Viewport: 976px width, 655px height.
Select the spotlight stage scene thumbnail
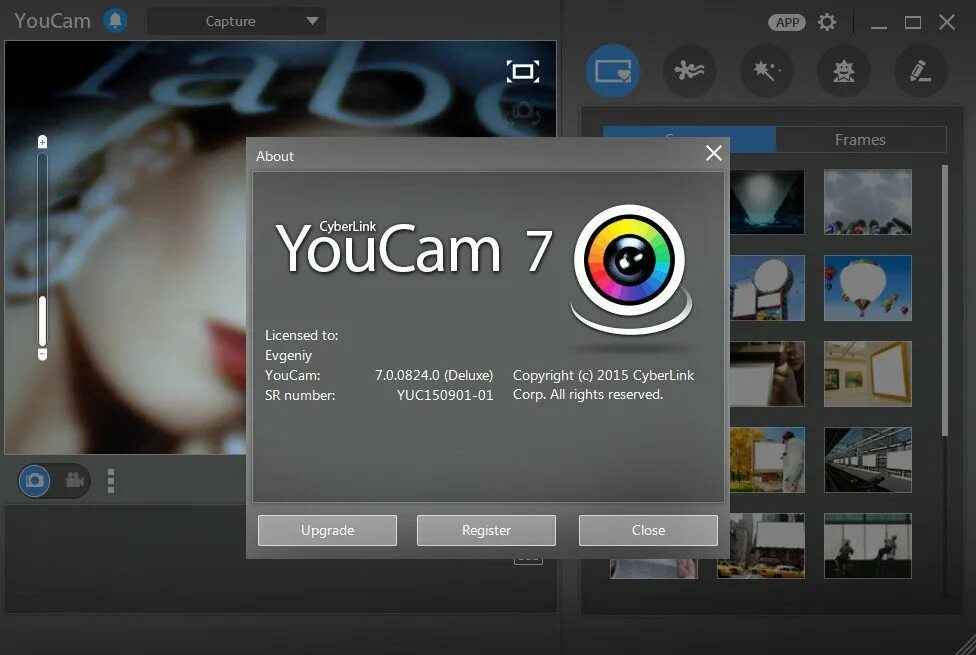(x=767, y=202)
